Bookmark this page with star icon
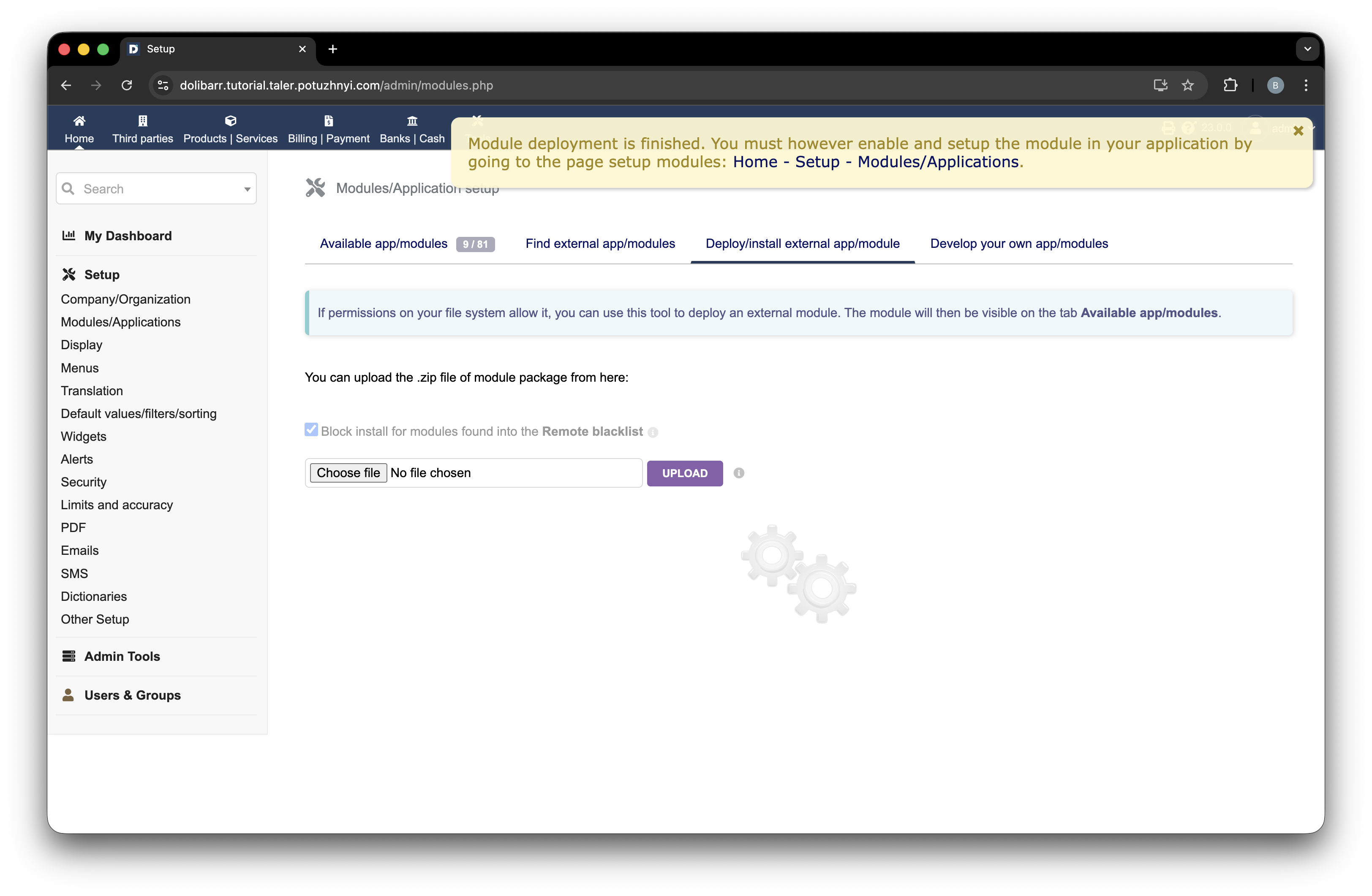The width and height of the screenshot is (1372, 896). [1187, 85]
